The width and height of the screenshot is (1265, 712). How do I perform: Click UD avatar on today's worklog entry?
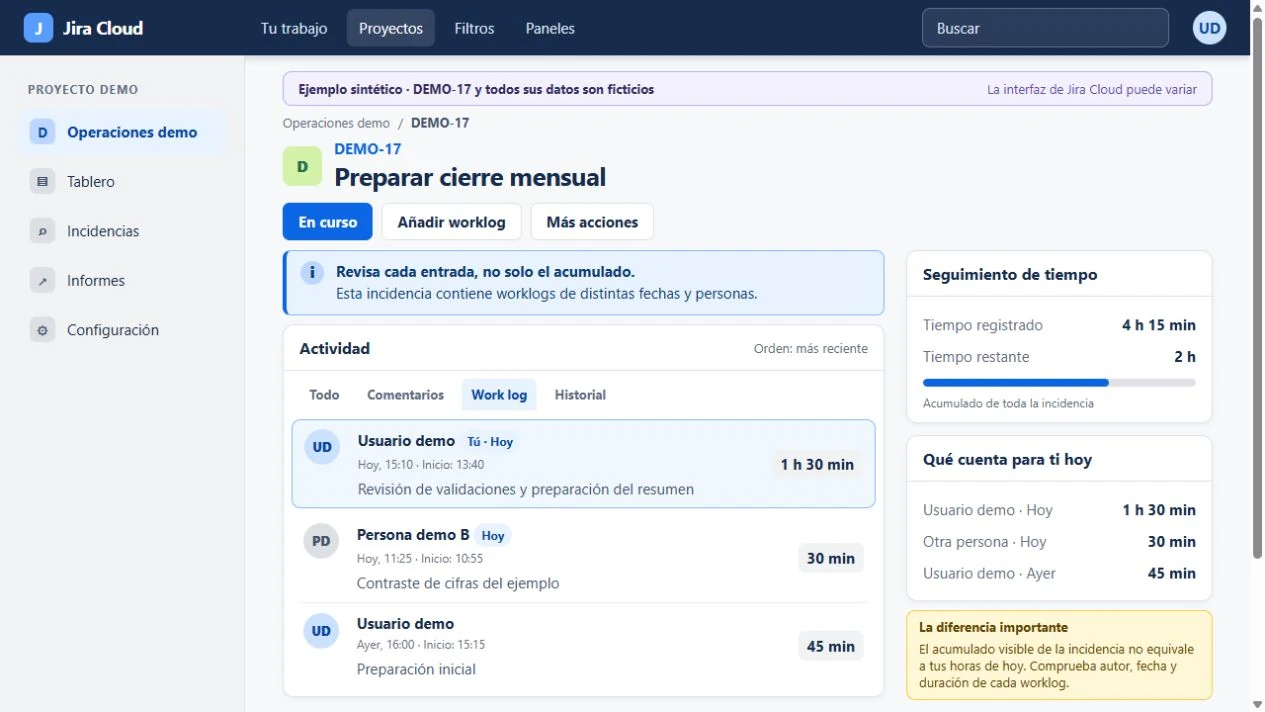(x=322, y=447)
